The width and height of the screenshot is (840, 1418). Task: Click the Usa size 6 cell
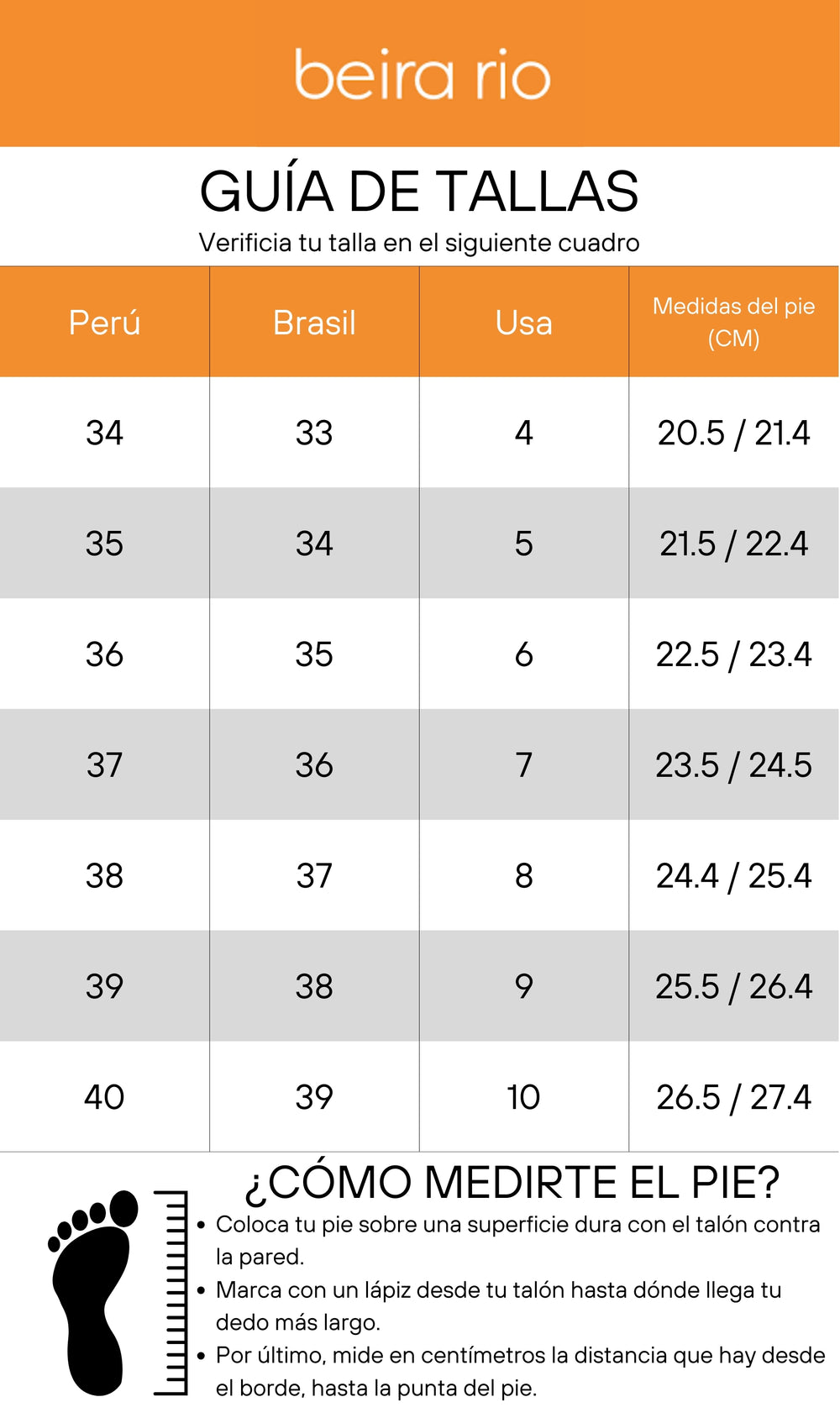coord(523,654)
